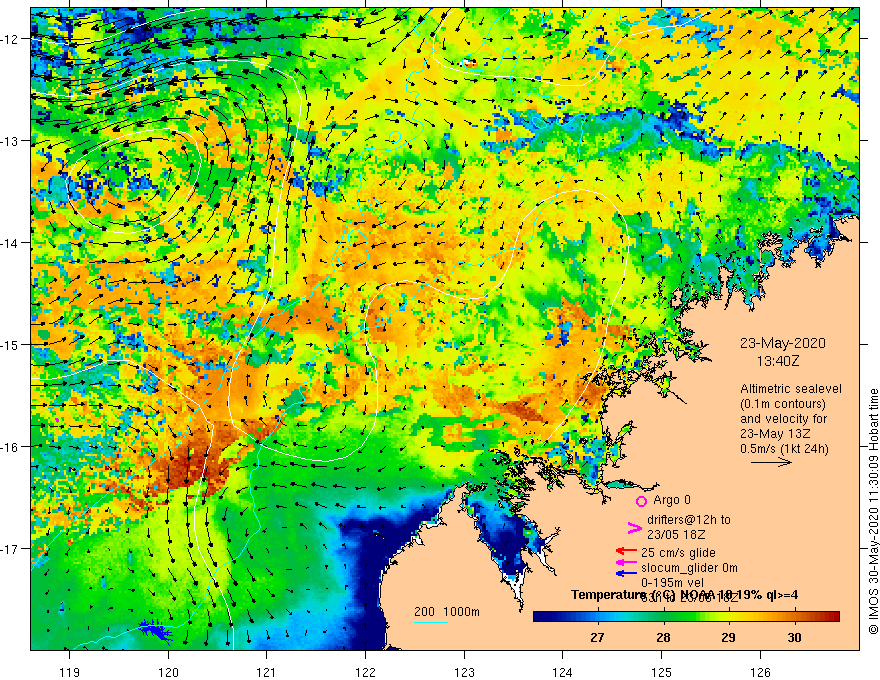Click the temperature color bar
The width and height of the screenshot is (880, 680).
(x=686, y=616)
